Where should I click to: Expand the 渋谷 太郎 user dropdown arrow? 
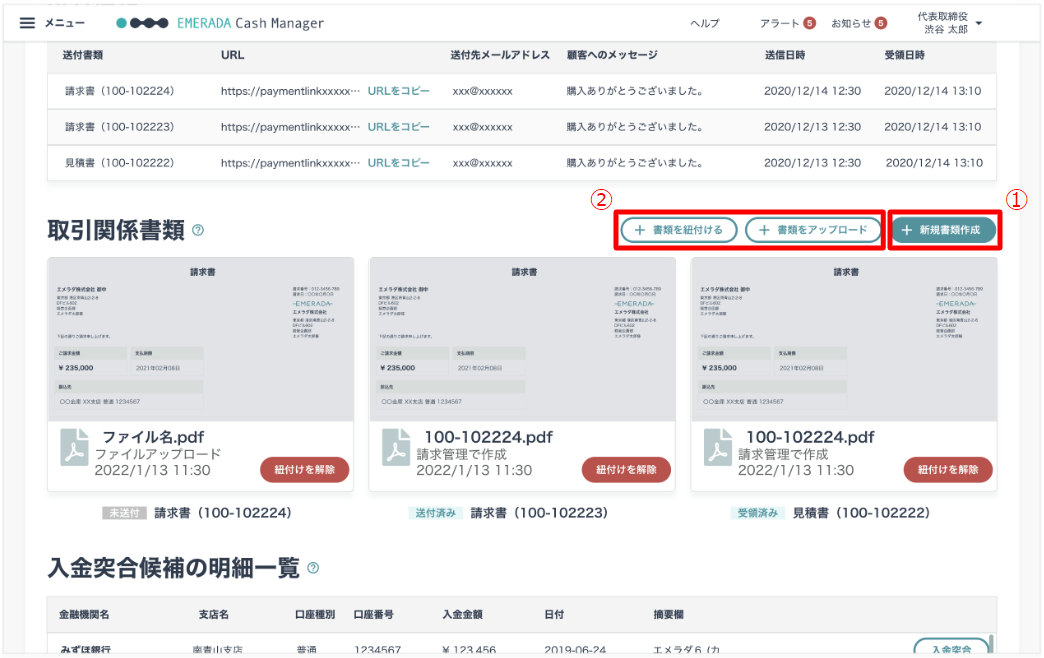[979, 23]
